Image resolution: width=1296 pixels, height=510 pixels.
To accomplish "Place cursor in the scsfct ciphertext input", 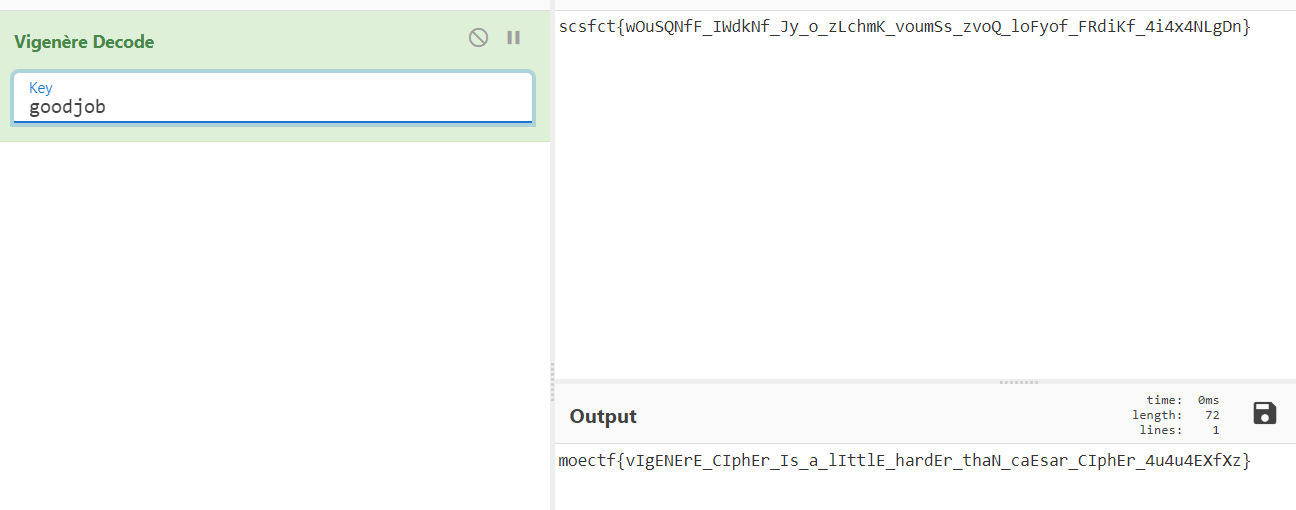I will click(904, 27).
